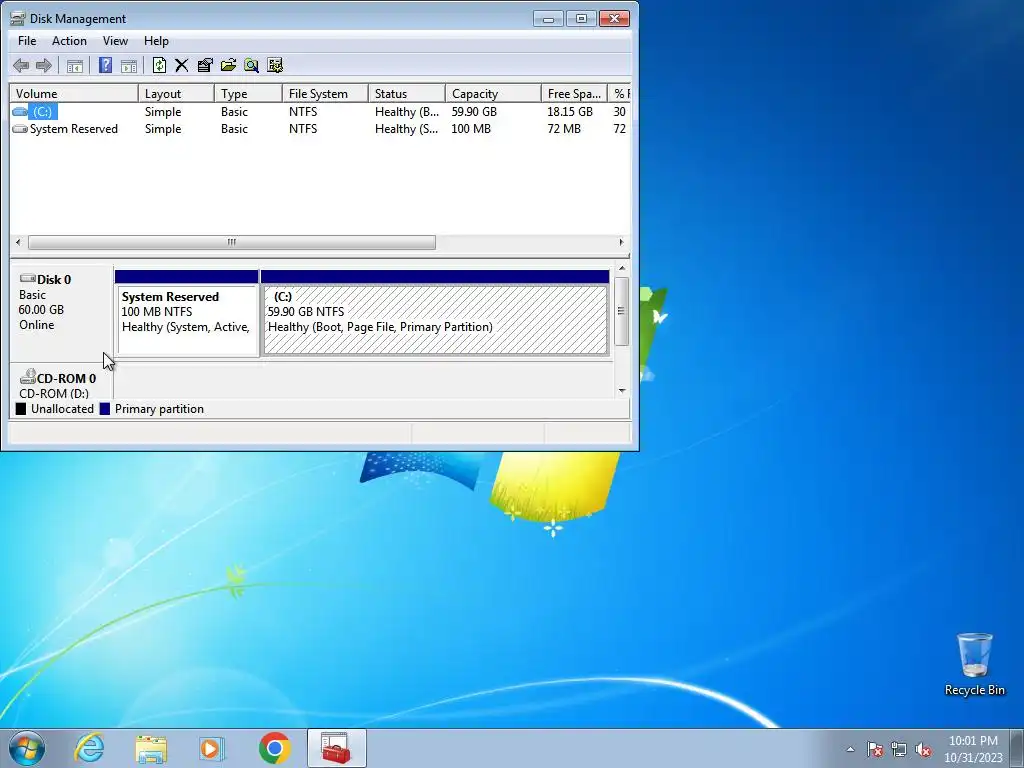Sort by the File System column header
The height and width of the screenshot is (768, 1024).
(325, 93)
